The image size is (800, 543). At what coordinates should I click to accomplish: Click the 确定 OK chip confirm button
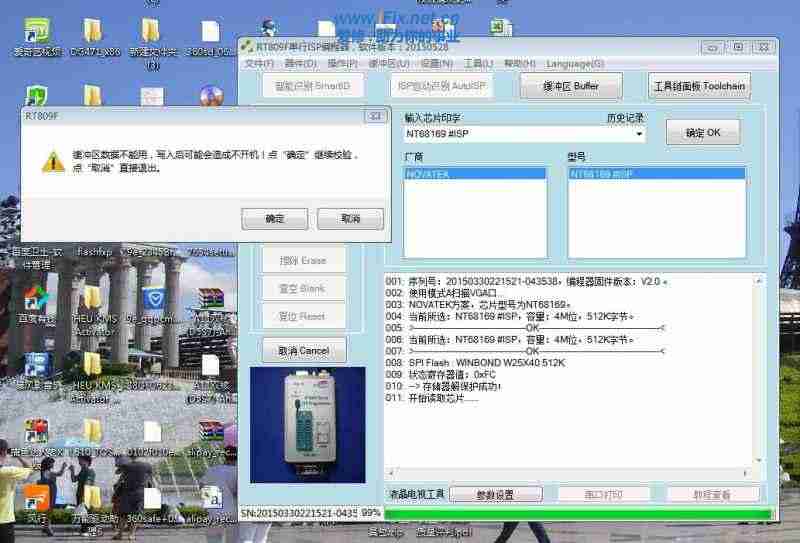(703, 133)
